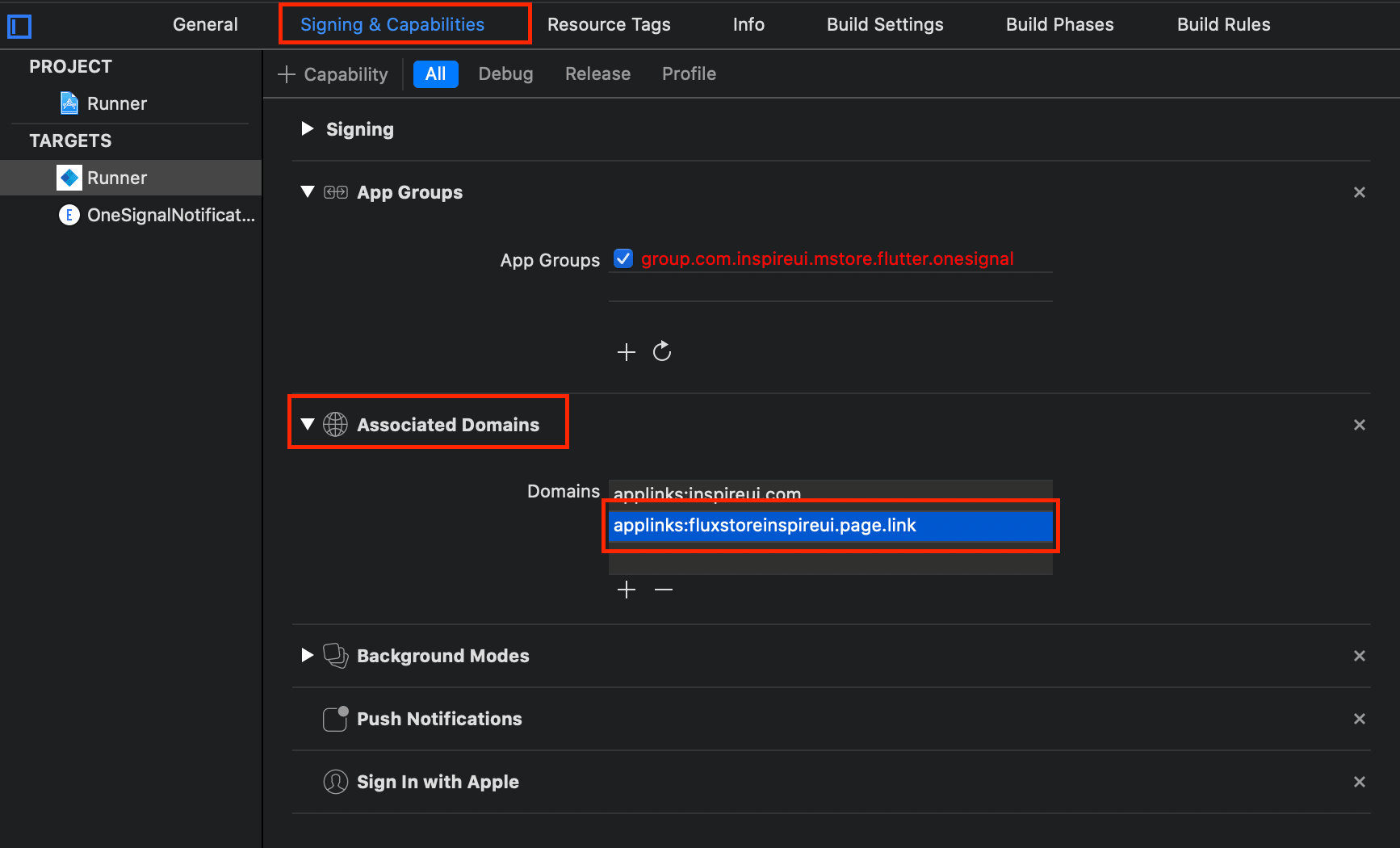
Task: Open the General tab
Action: tap(205, 24)
